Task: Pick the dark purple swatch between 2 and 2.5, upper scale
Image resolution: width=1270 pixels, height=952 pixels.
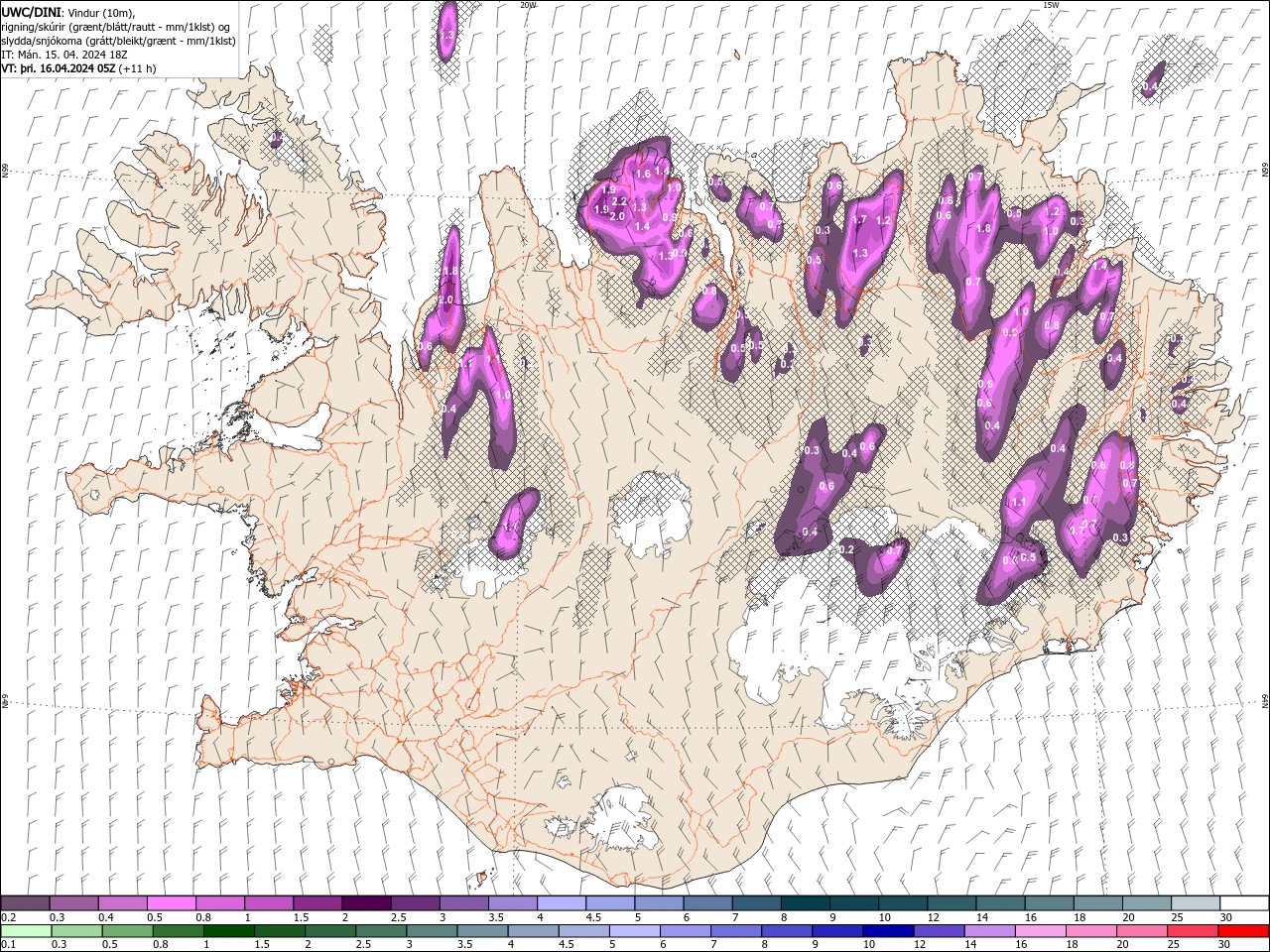Action: click(x=366, y=903)
